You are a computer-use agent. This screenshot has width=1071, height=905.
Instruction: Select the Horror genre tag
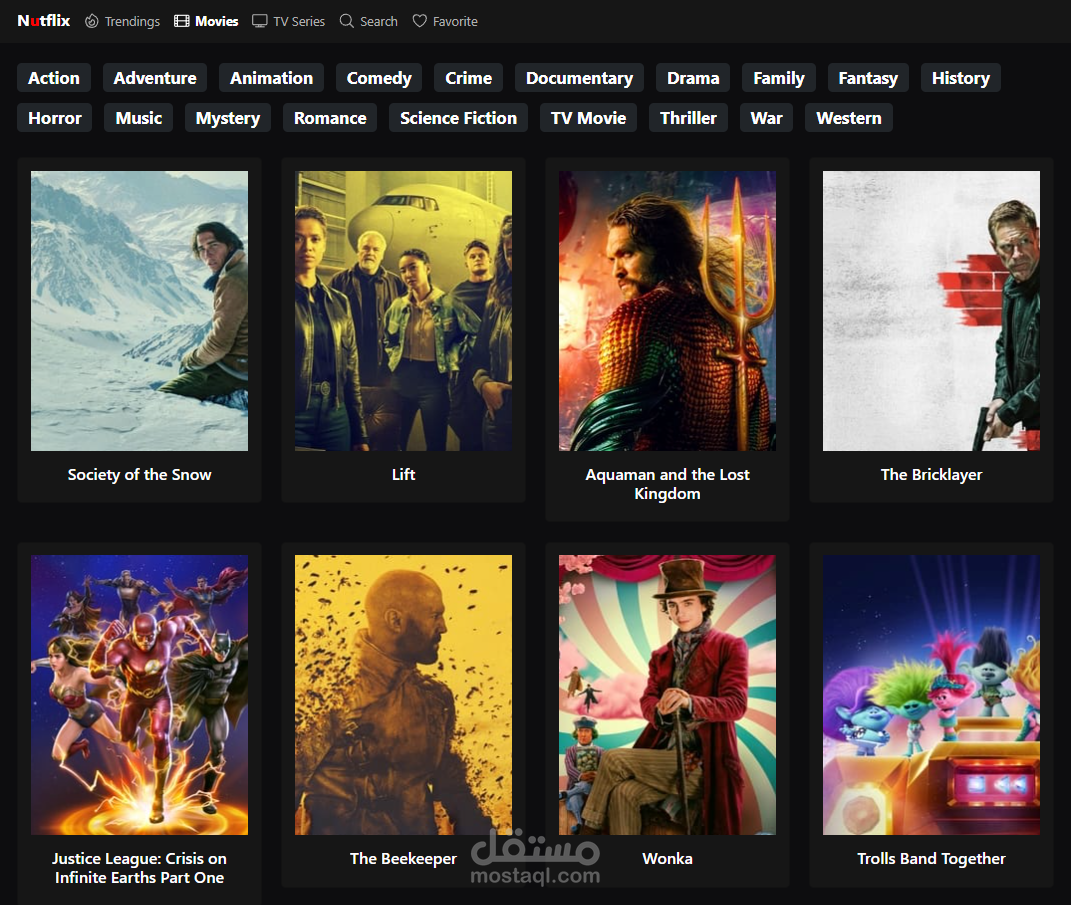tap(55, 118)
